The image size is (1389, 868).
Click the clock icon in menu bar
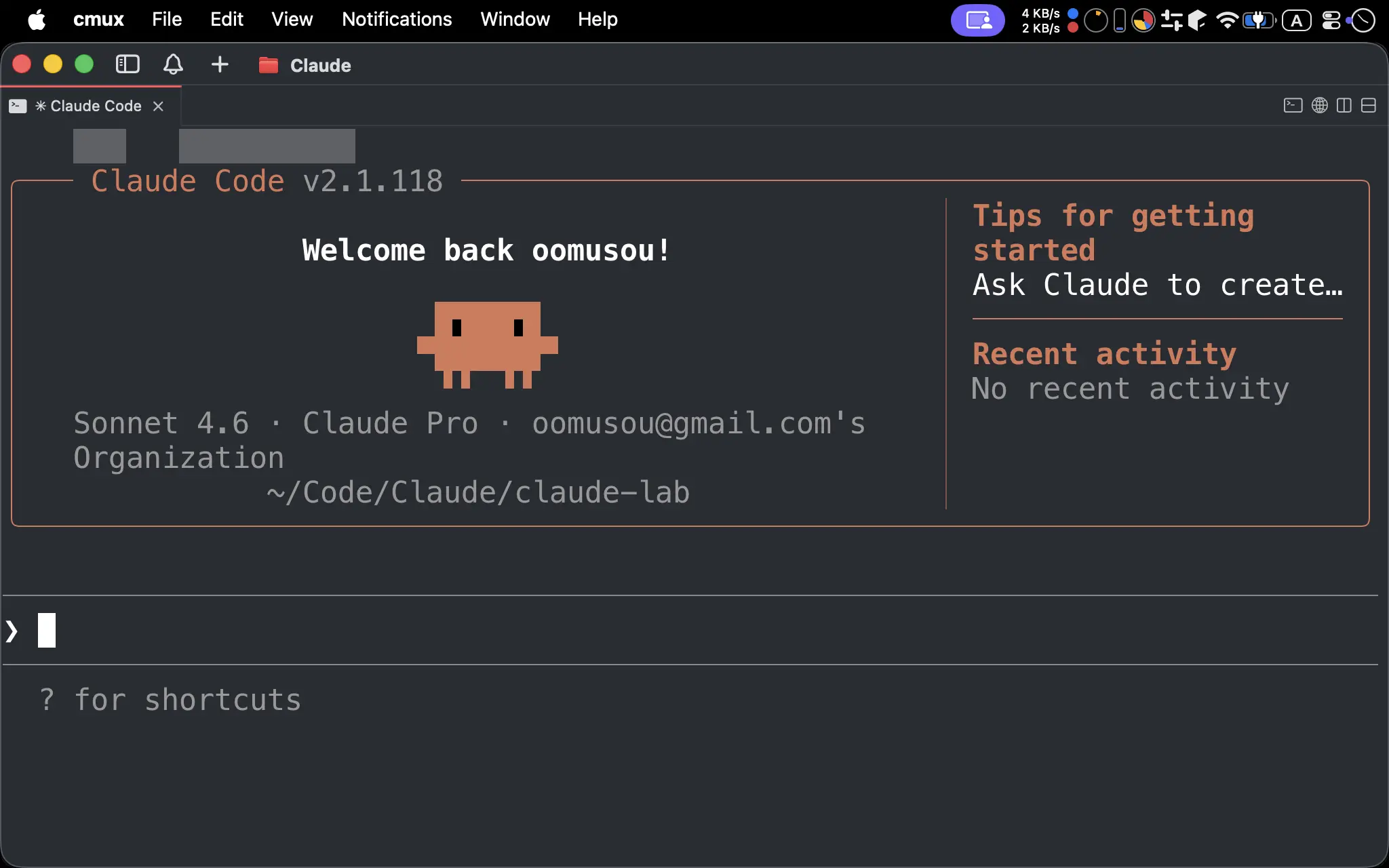pyautogui.click(x=1363, y=20)
